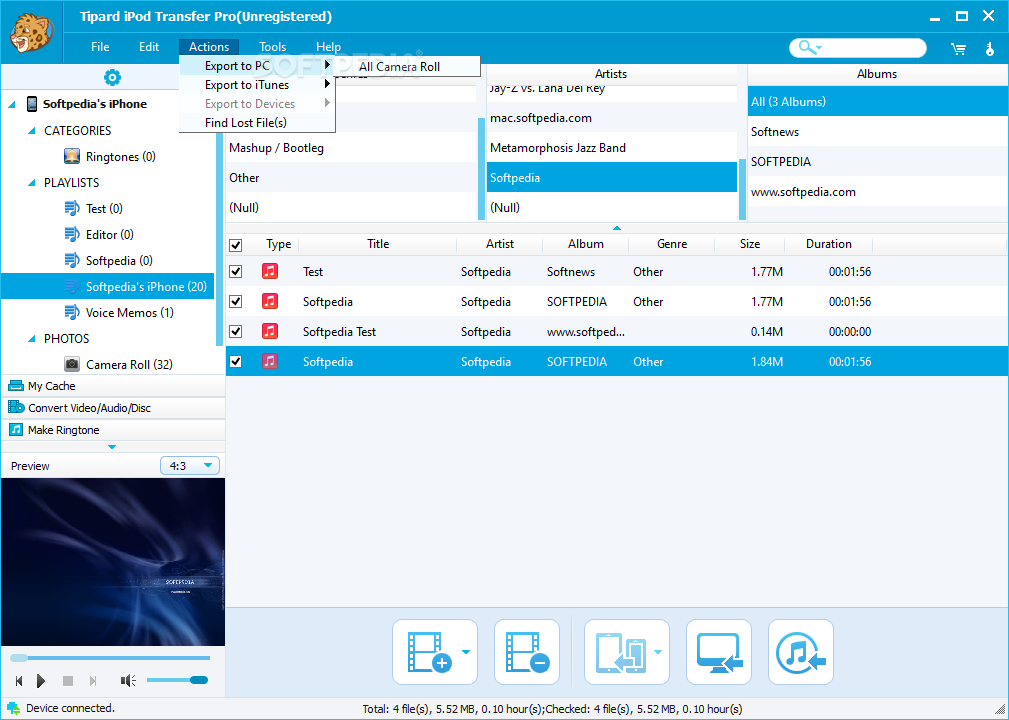Click the Editor playlist icon
The width and height of the screenshot is (1009, 720).
pyautogui.click(x=72, y=234)
